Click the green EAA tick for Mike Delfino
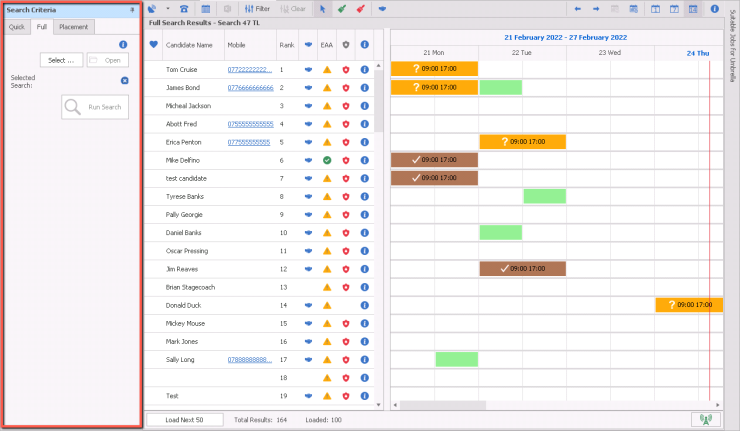This screenshot has width=740, height=431. [327, 160]
